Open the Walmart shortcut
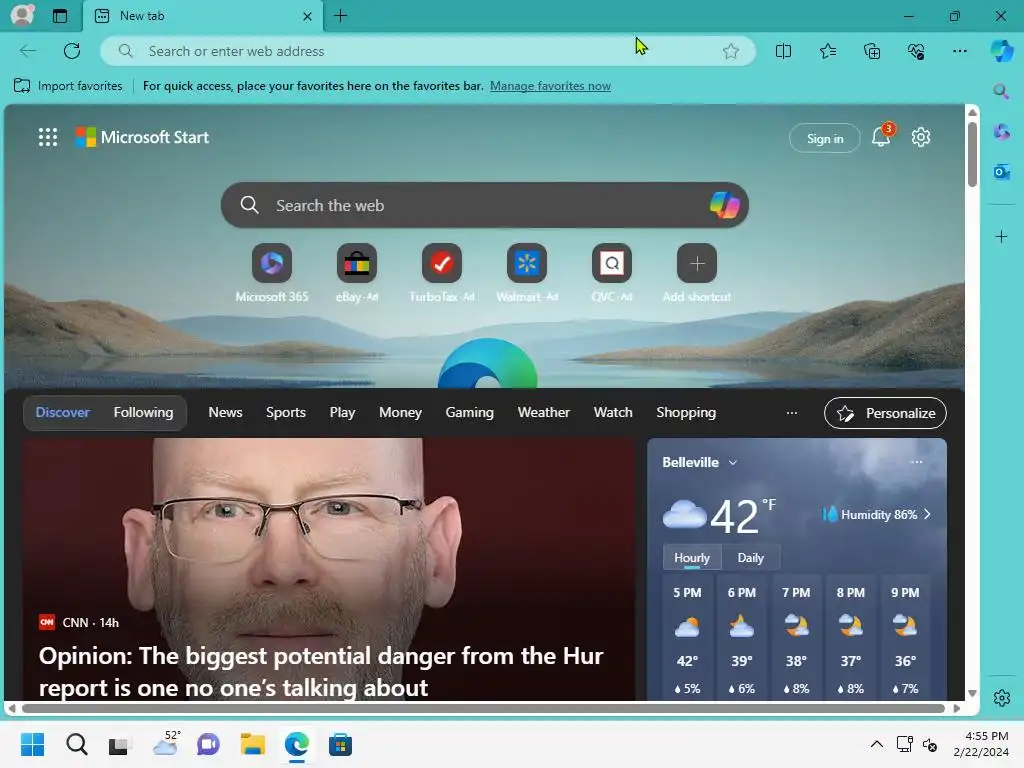This screenshot has width=1024, height=768. pyautogui.click(x=526, y=274)
